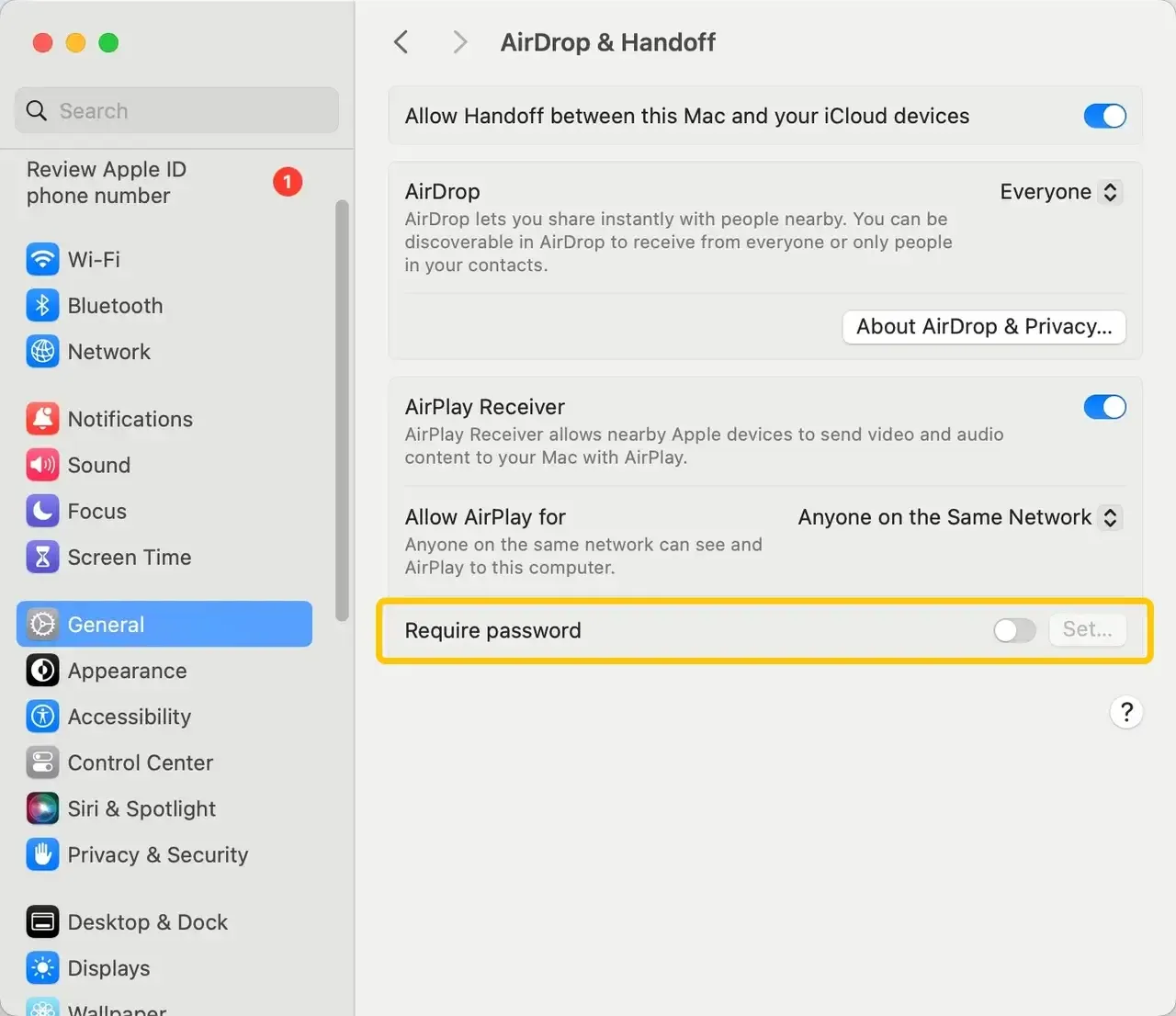Click the AirDrop & Handoff title
This screenshot has height=1016, width=1176.
607,42
